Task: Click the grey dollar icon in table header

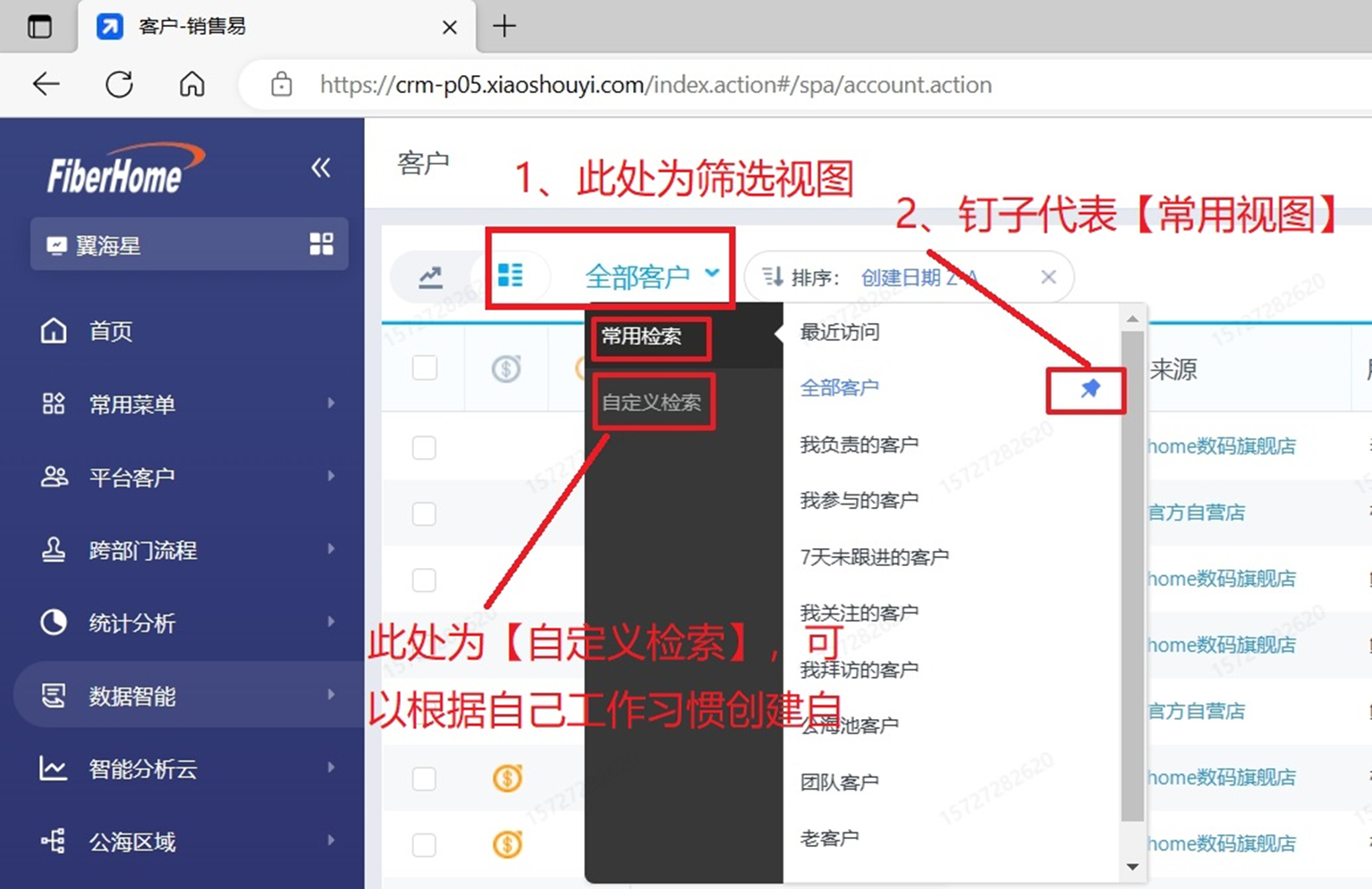Action: (x=506, y=368)
